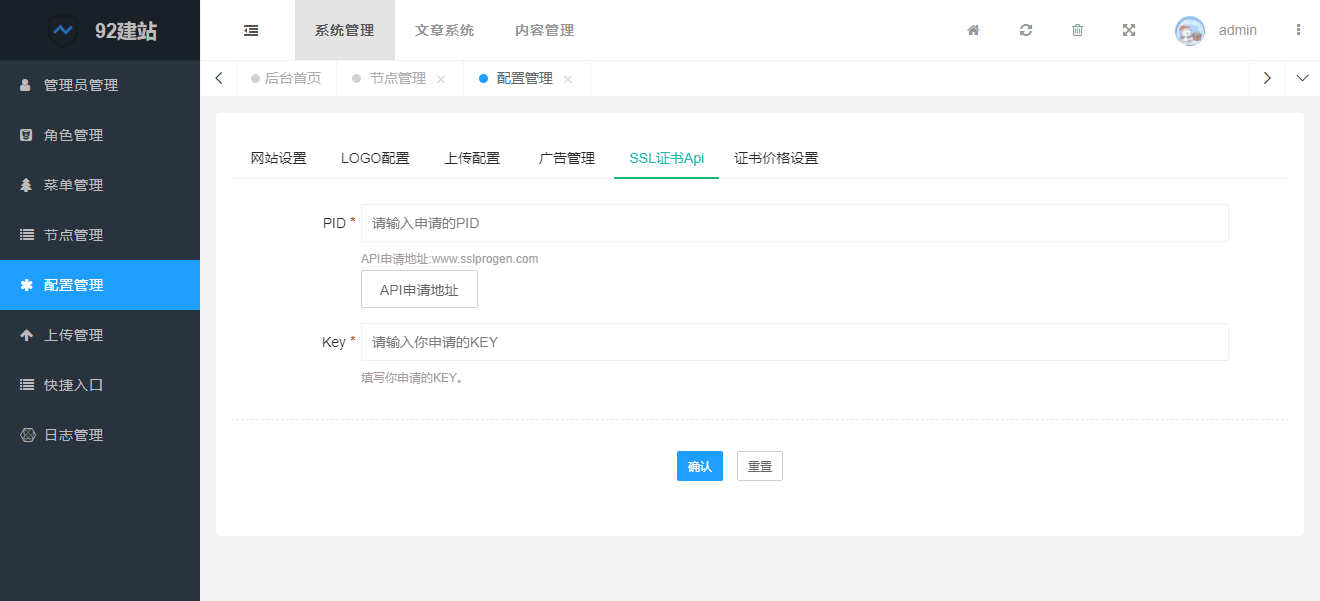Image resolution: width=1320 pixels, height=601 pixels.
Task: Toggle fullscreen with the expand icon
Action: pyautogui.click(x=1129, y=30)
